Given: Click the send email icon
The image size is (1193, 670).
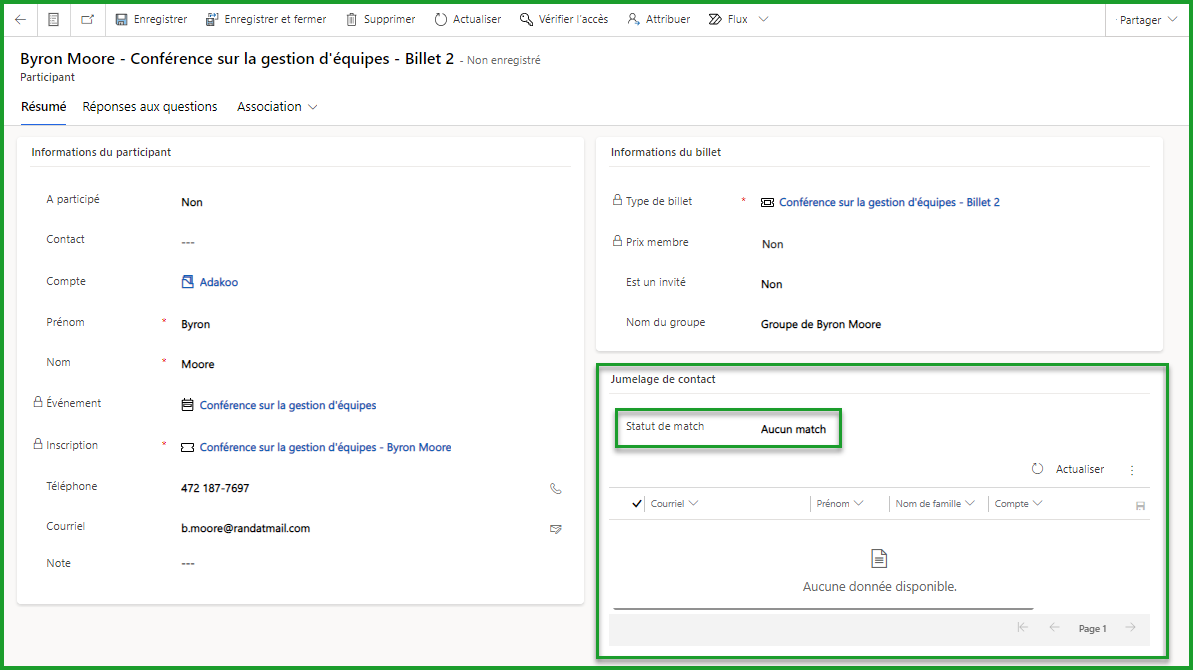Looking at the screenshot, I should pyautogui.click(x=556, y=529).
